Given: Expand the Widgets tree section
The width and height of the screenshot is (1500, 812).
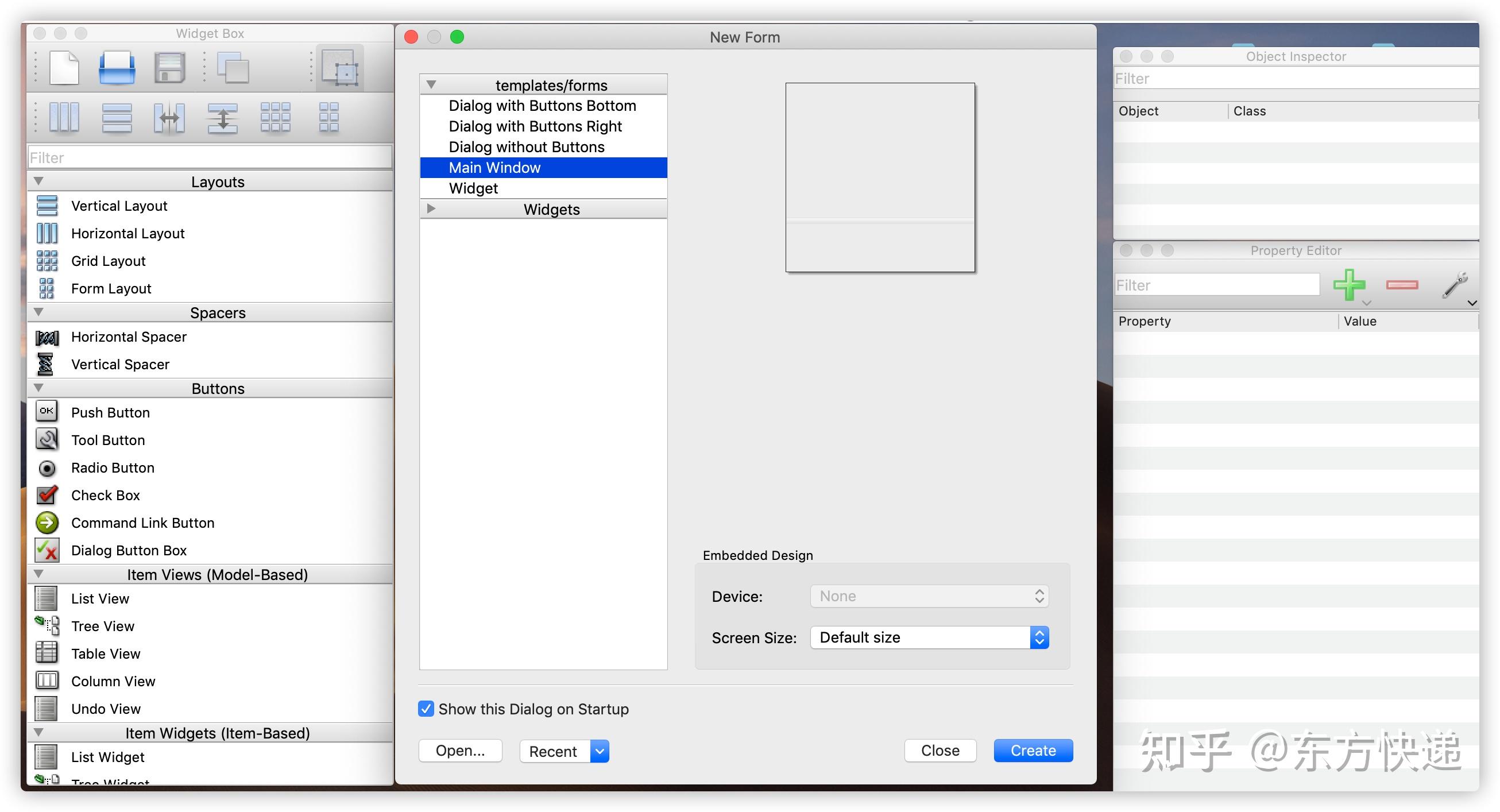Looking at the screenshot, I should (x=431, y=208).
